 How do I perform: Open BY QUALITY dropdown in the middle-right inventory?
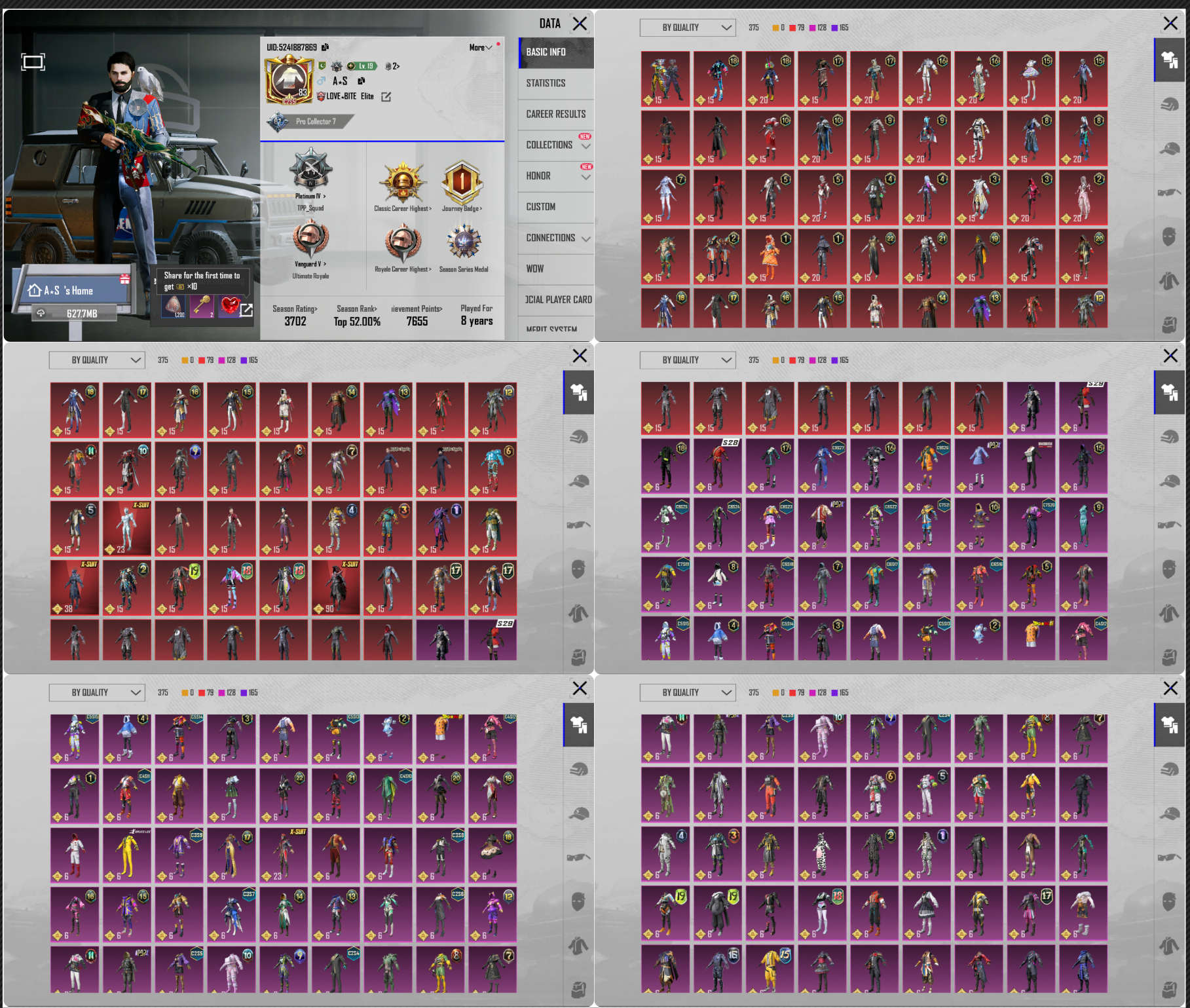tap(688, 360)
